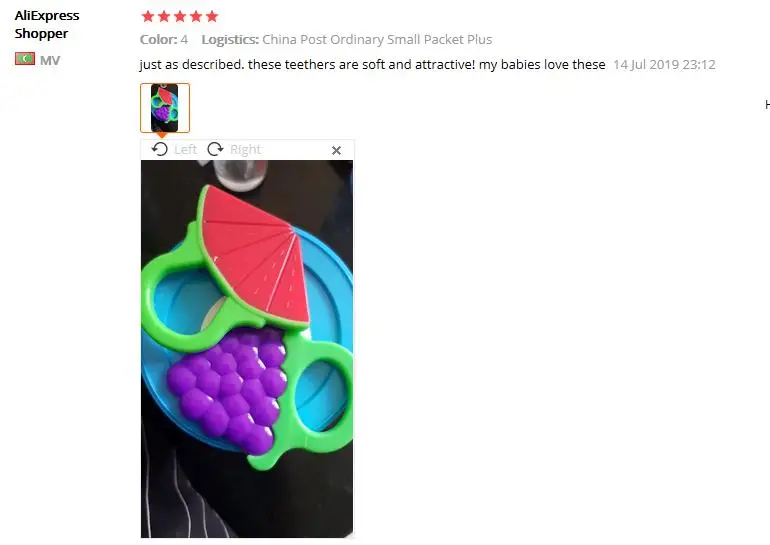Click 'China Post Ordinary Small Packet Plus' text
This screenshot has height=545, width=770.
tap(377, 39)
